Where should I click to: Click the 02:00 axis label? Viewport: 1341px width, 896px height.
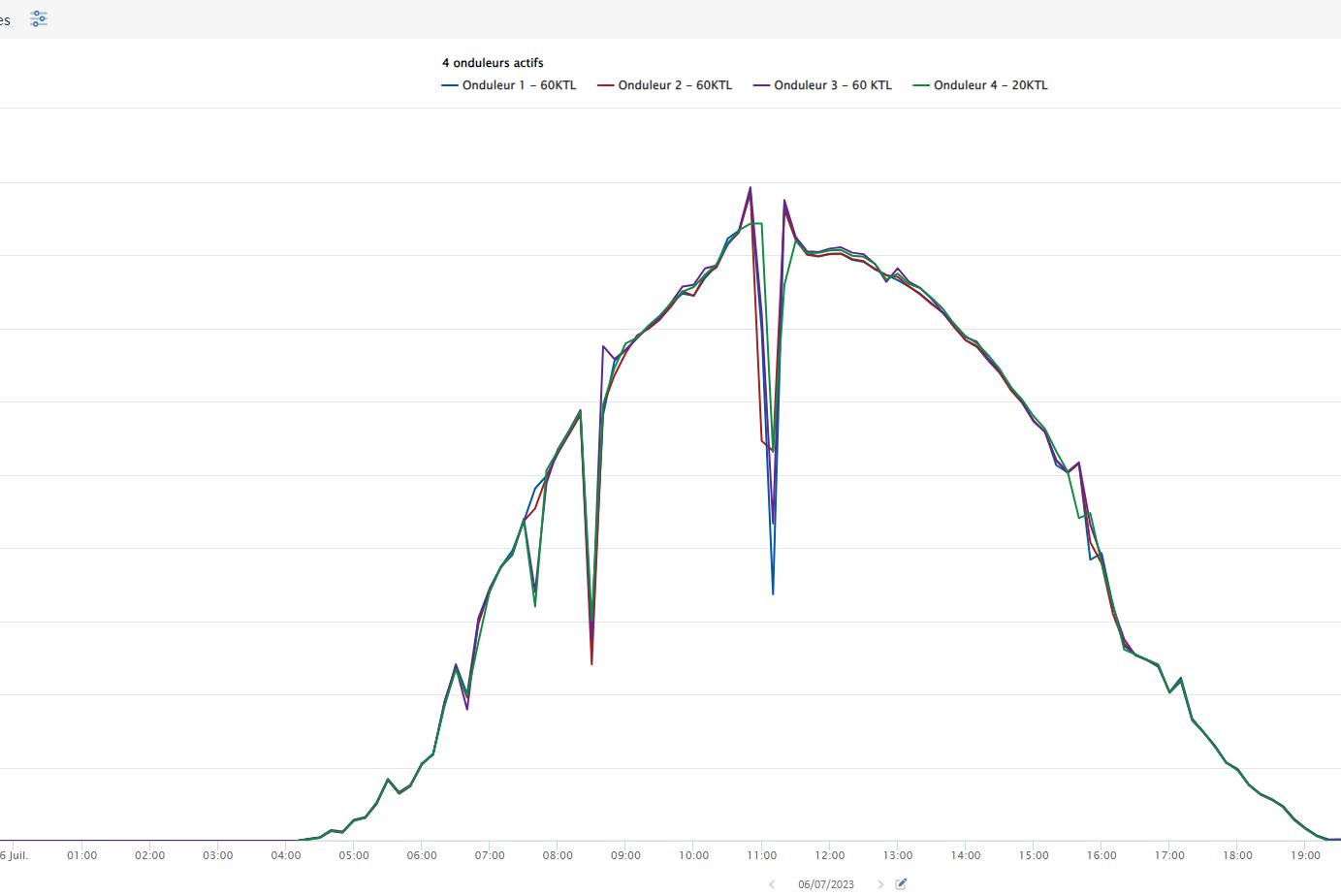(x=150, y=855)
